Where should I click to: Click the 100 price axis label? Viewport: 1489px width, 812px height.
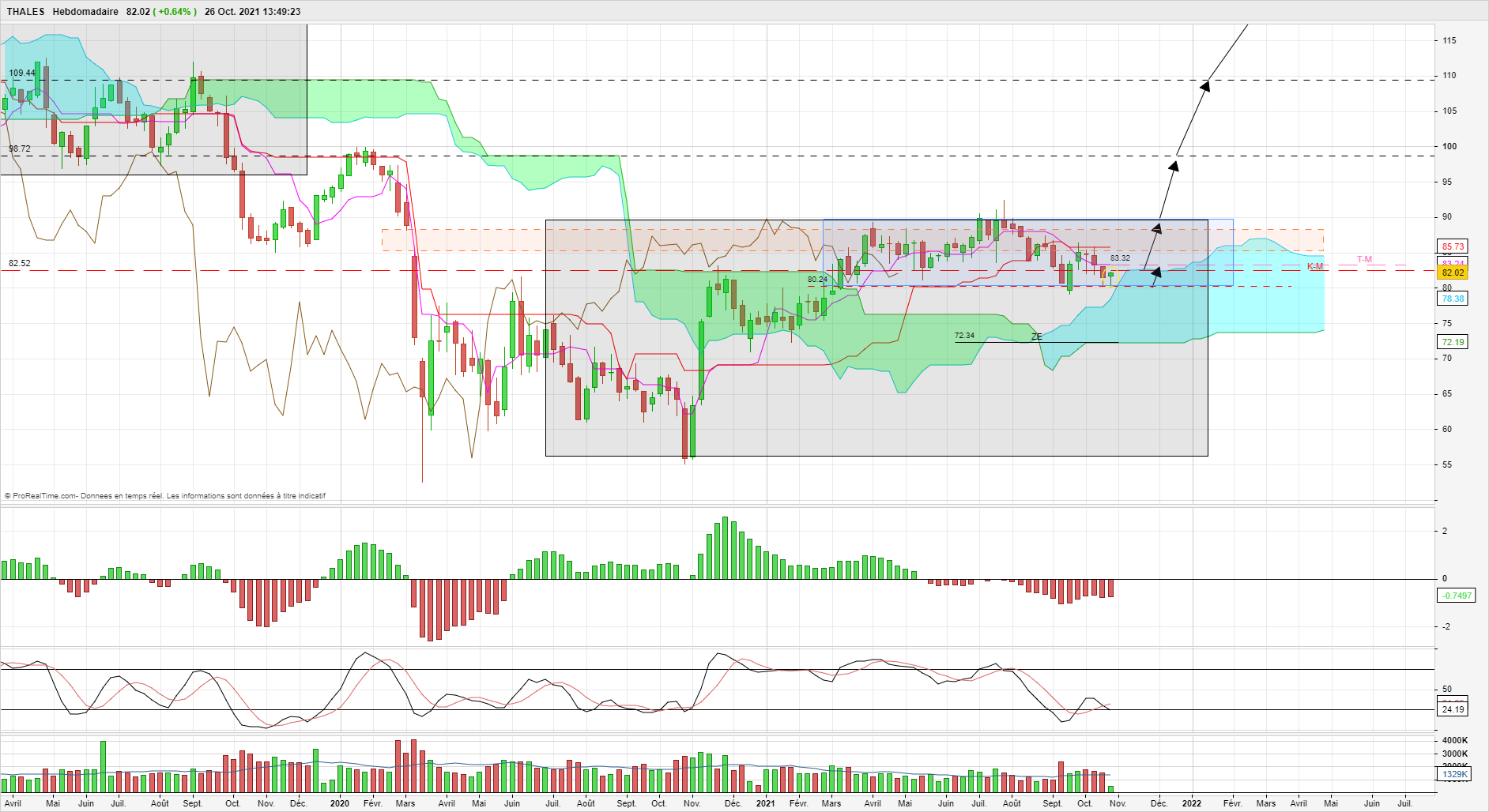[x=1449, y=146]
